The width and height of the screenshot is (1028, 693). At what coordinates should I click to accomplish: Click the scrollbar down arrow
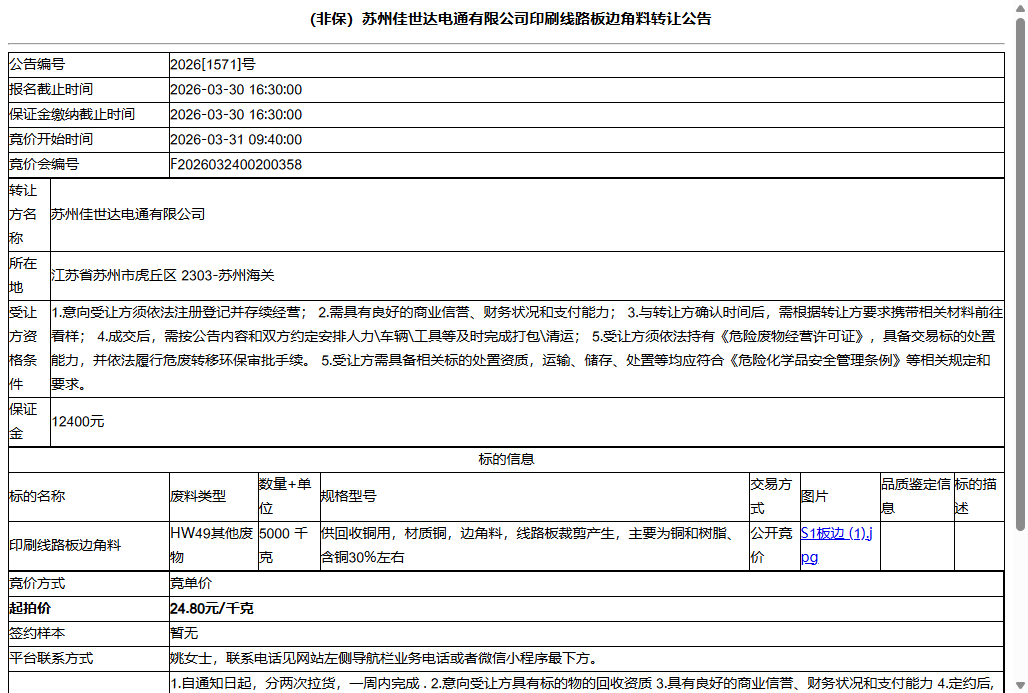coord(1019,684)
